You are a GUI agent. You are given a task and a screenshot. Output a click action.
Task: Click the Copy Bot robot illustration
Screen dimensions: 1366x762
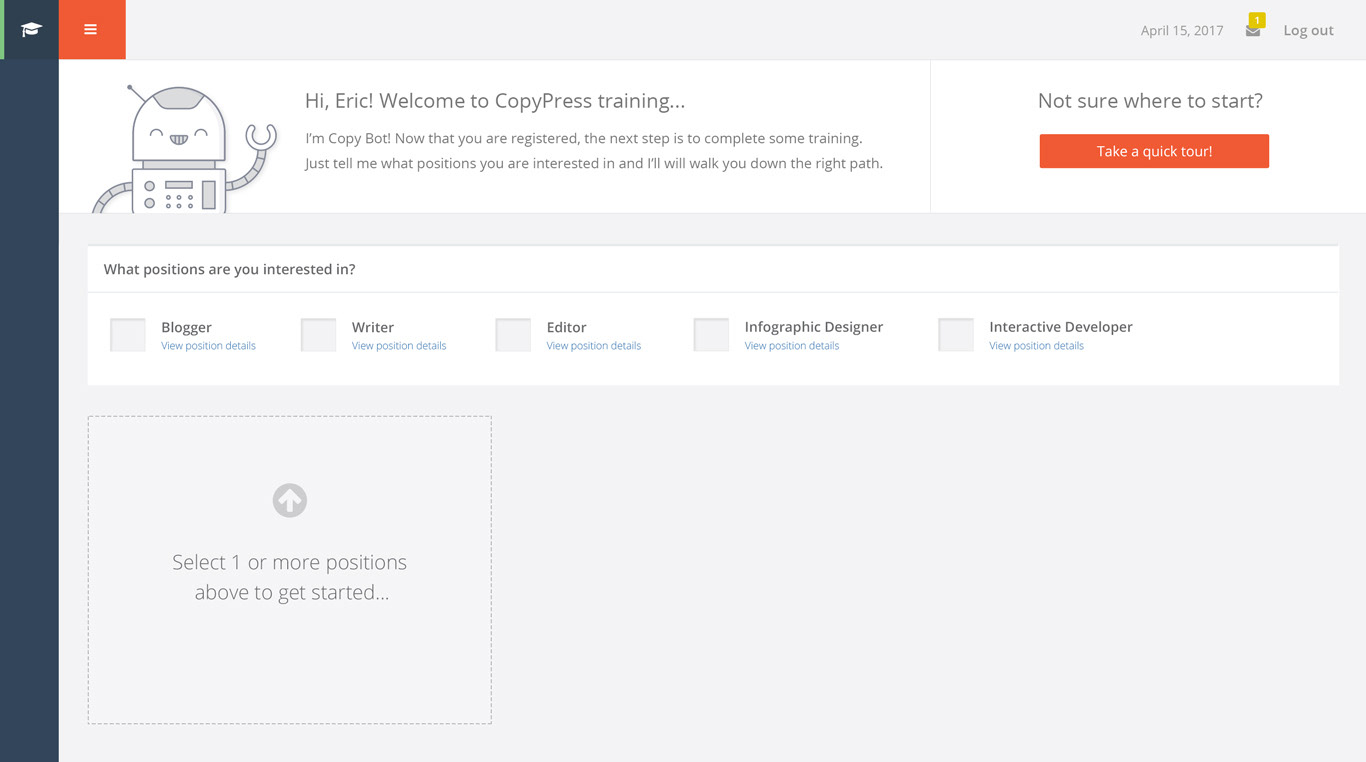[184, 148]
